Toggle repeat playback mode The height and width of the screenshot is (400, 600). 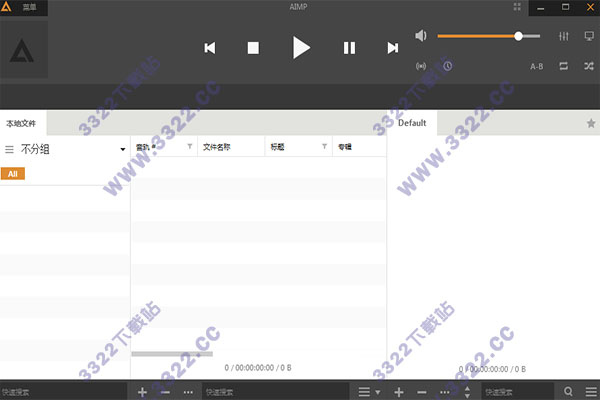tap(564, 66)
